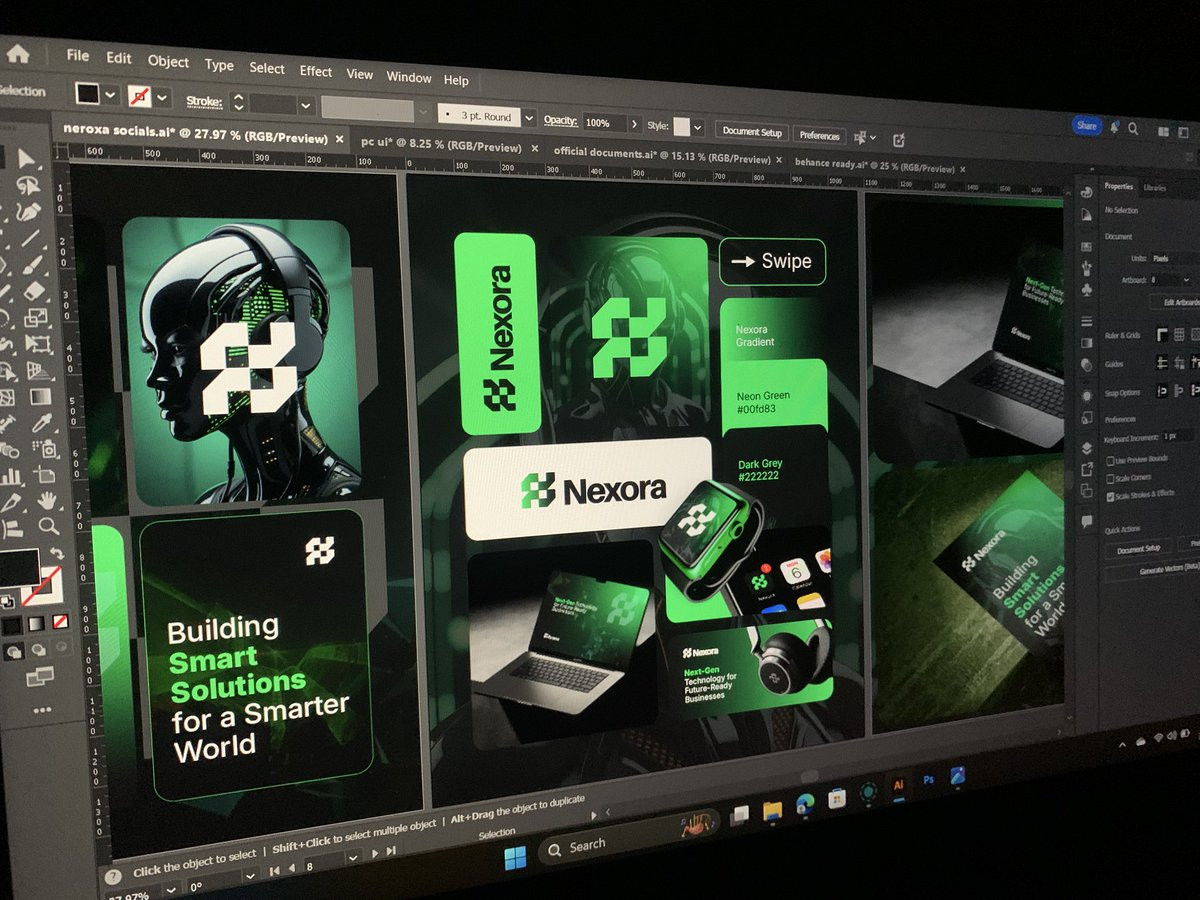The height and width of the screenshot is (900, 1200).
Task: Enable Scale Corners checkbox
Action: pos(1111,479)
